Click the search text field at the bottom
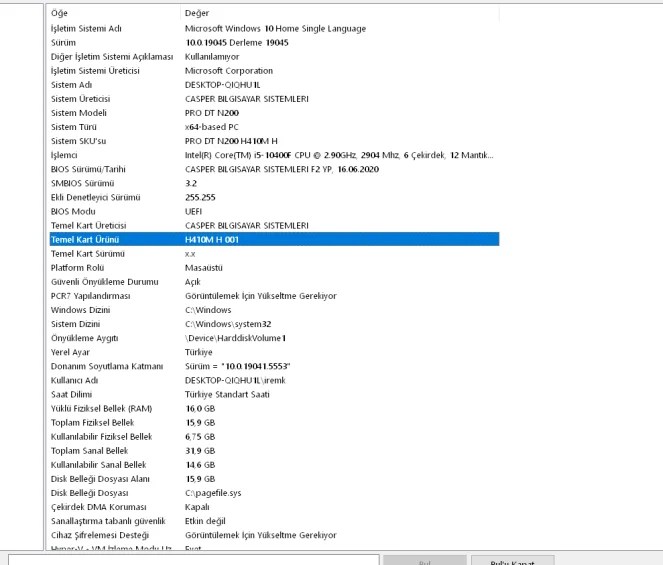 pyautogui.click(x=190, y=559)
